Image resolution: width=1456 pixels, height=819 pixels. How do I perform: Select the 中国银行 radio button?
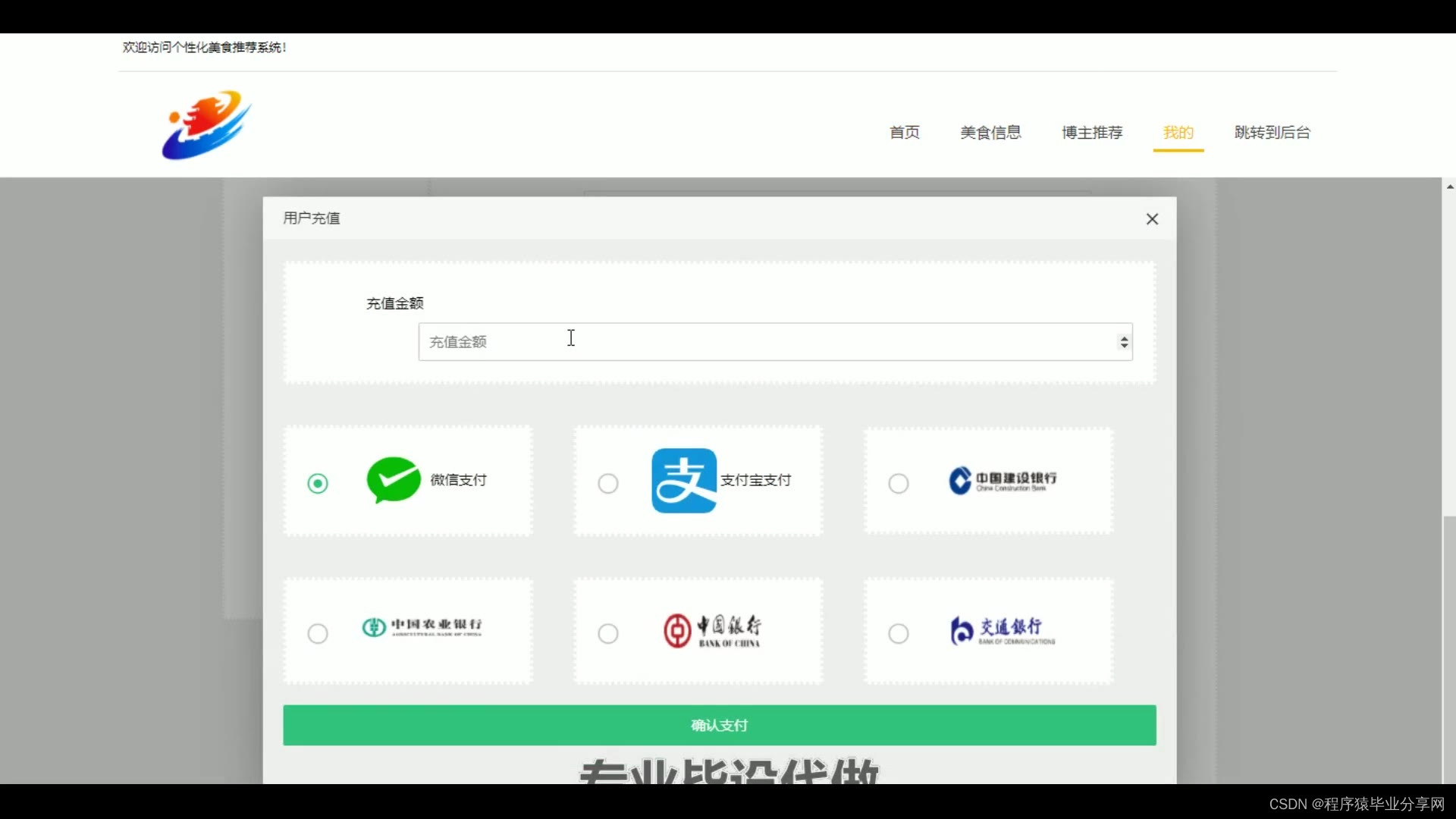point(608,633)
